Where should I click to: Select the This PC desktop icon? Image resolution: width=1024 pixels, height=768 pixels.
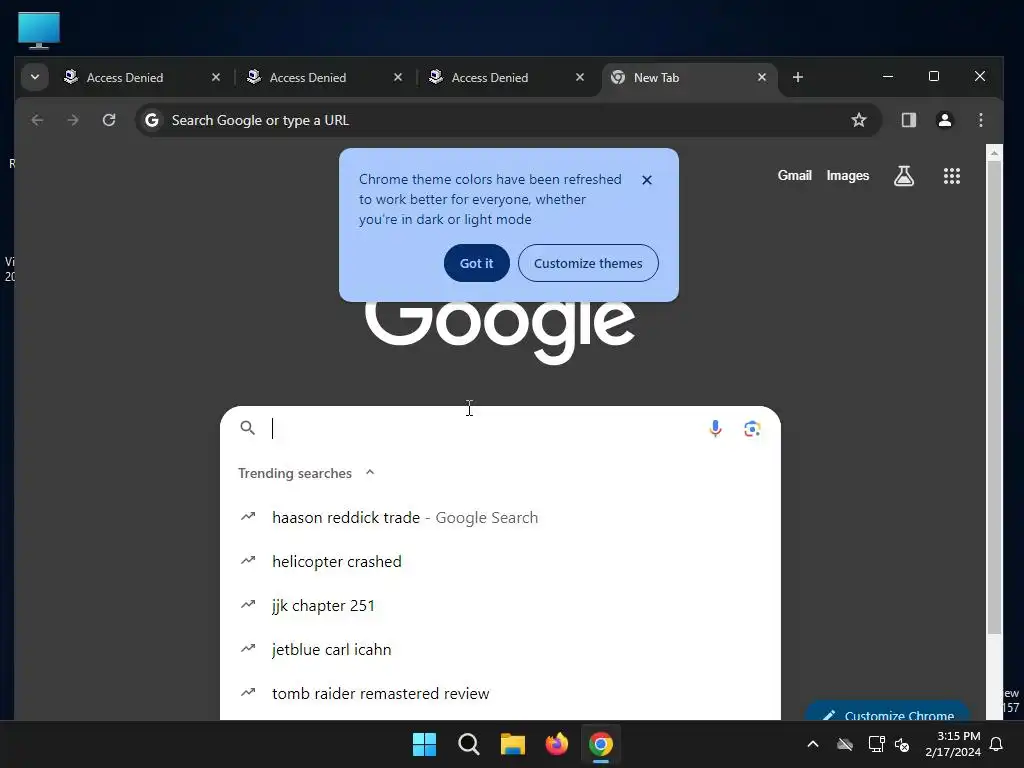(x=39, y=30)
